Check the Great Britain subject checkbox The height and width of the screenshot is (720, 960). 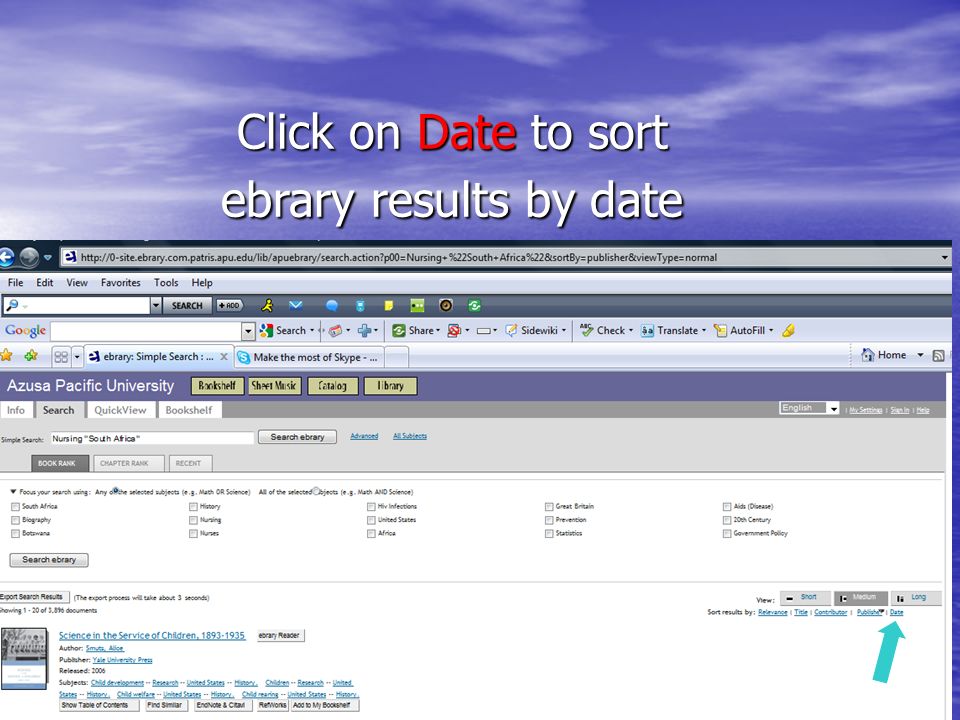pos(549,506)
